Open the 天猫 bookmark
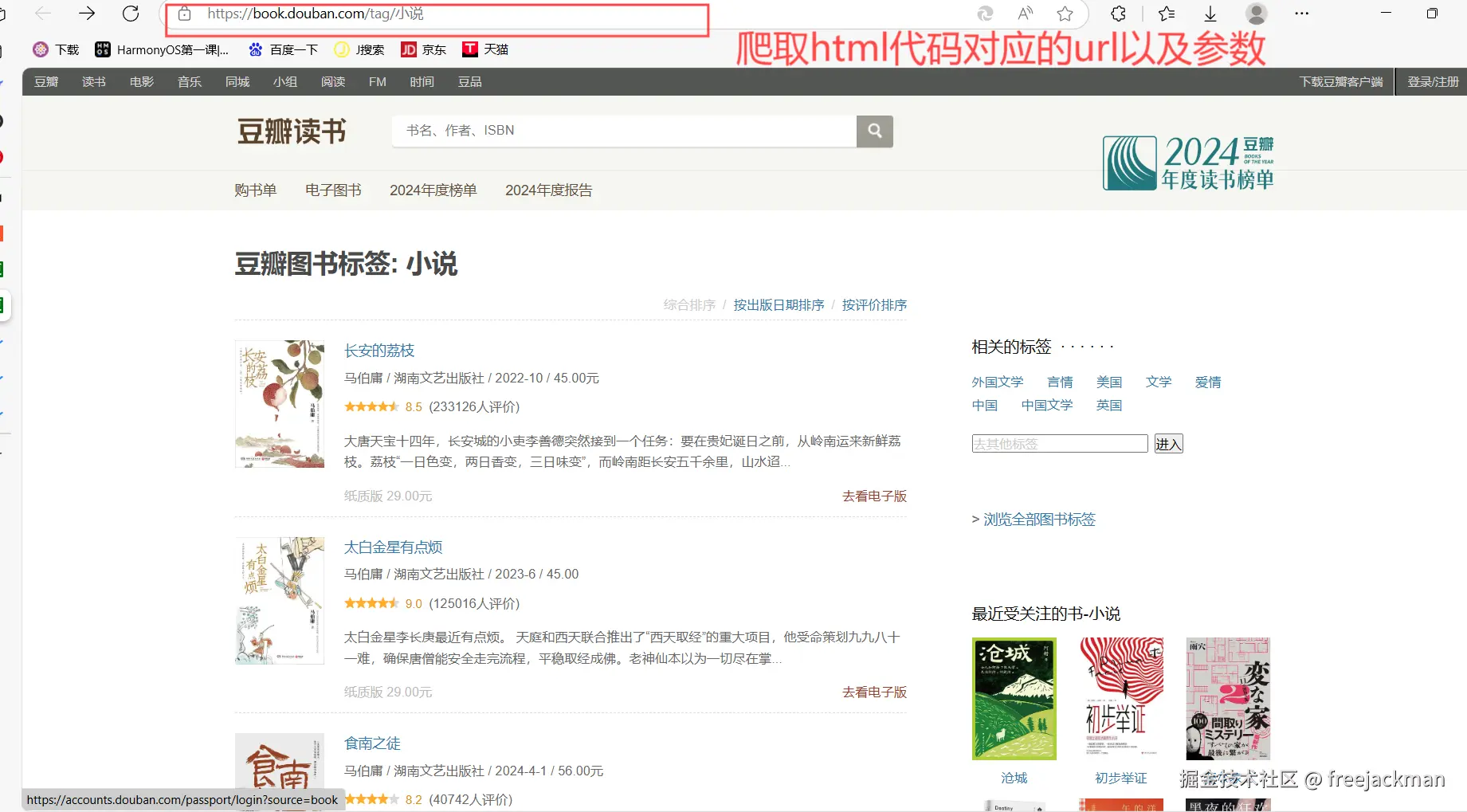 click(x=485, y=49)
